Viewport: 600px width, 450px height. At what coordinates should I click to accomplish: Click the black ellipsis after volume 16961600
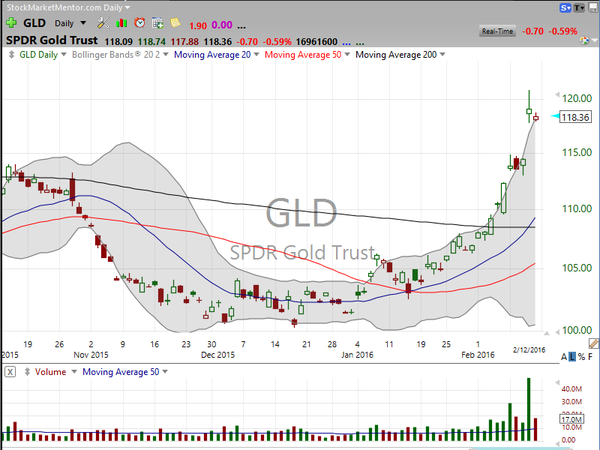360,43
